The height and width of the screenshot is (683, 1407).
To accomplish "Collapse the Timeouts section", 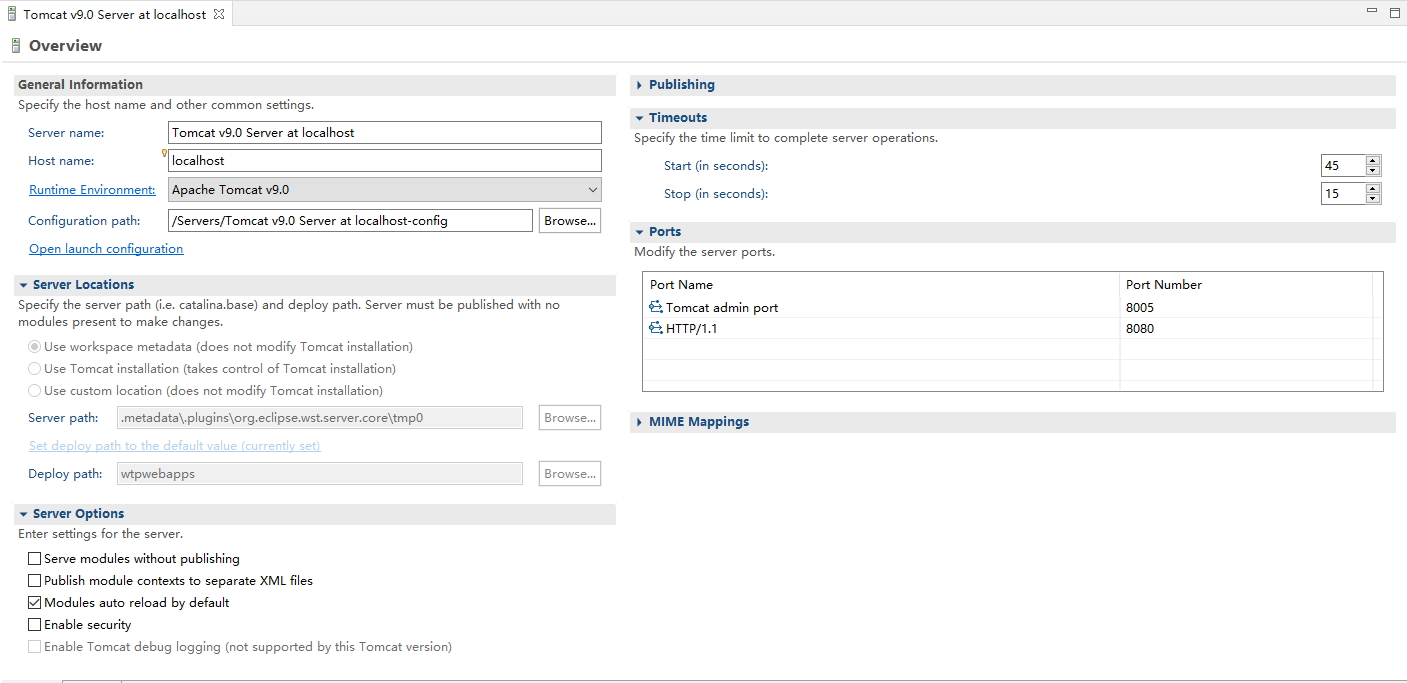I will click(x=640, y=117).
